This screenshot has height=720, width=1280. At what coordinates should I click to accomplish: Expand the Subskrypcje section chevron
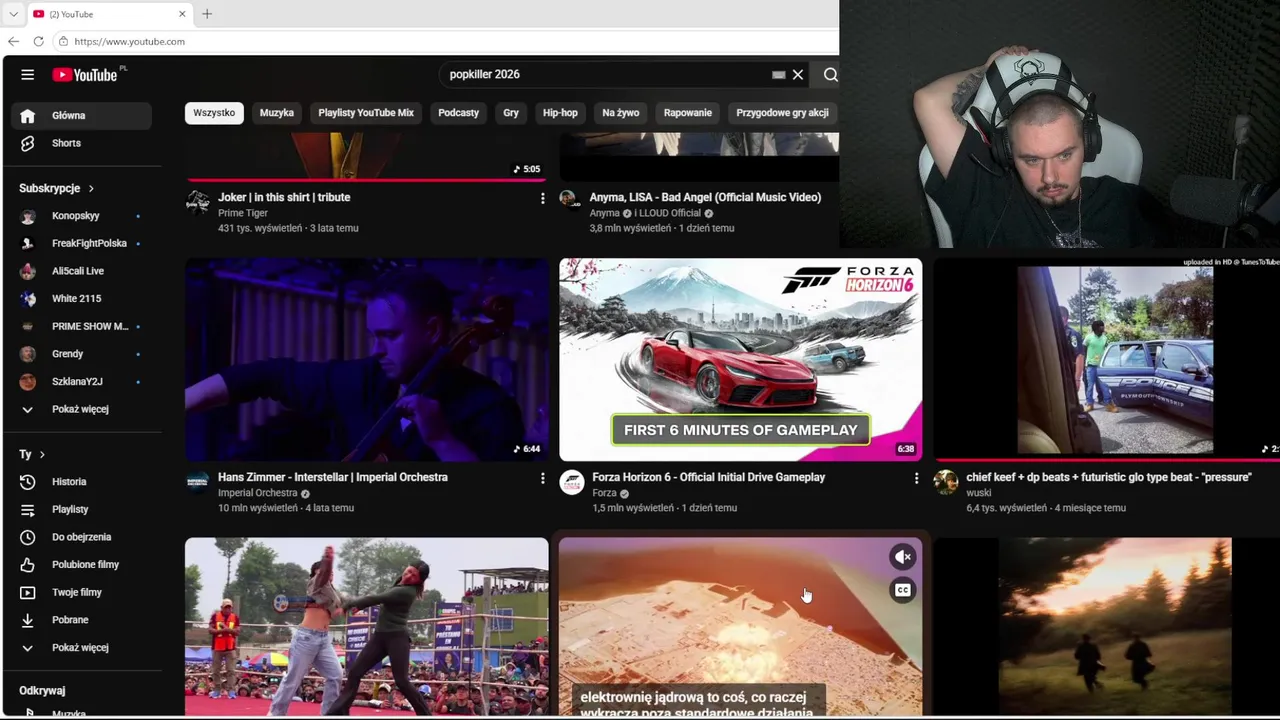coord(91,188)
